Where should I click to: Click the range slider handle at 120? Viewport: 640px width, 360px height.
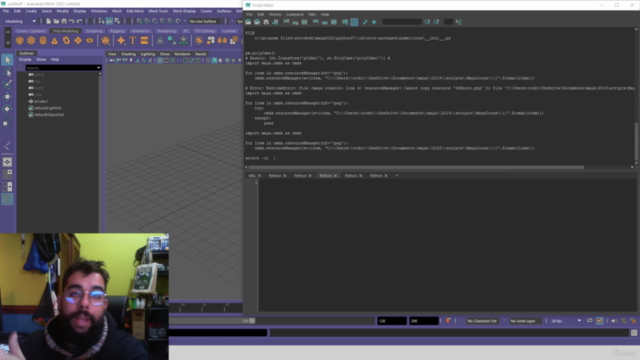(x=252, y=321)
